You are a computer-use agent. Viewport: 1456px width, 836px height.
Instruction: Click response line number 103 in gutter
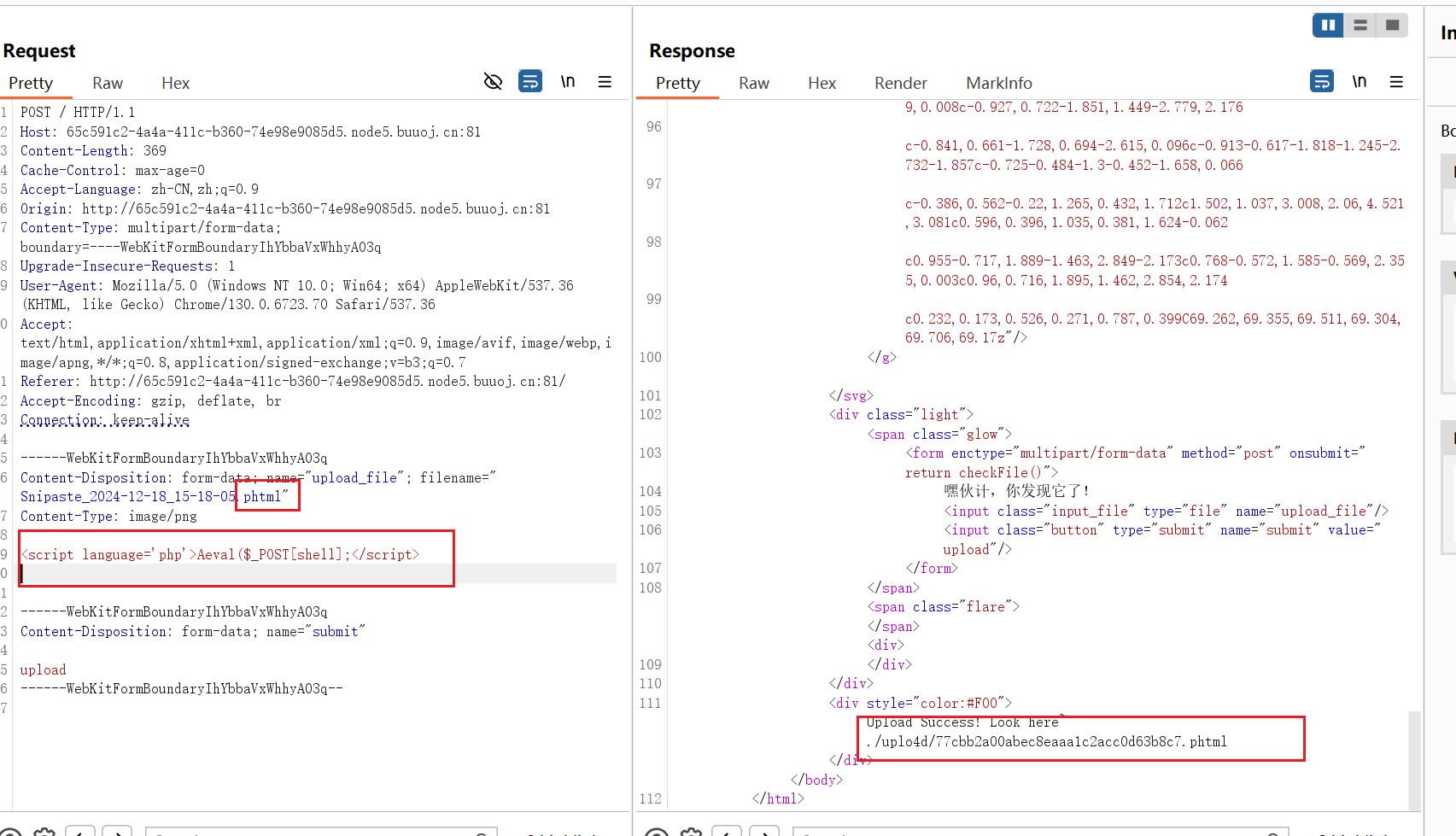(651, 453)
